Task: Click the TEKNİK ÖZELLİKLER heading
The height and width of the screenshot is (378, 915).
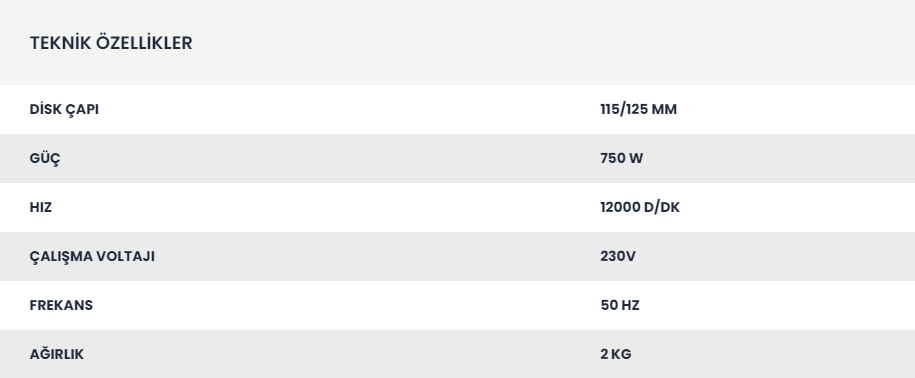Action: point(111,43)
